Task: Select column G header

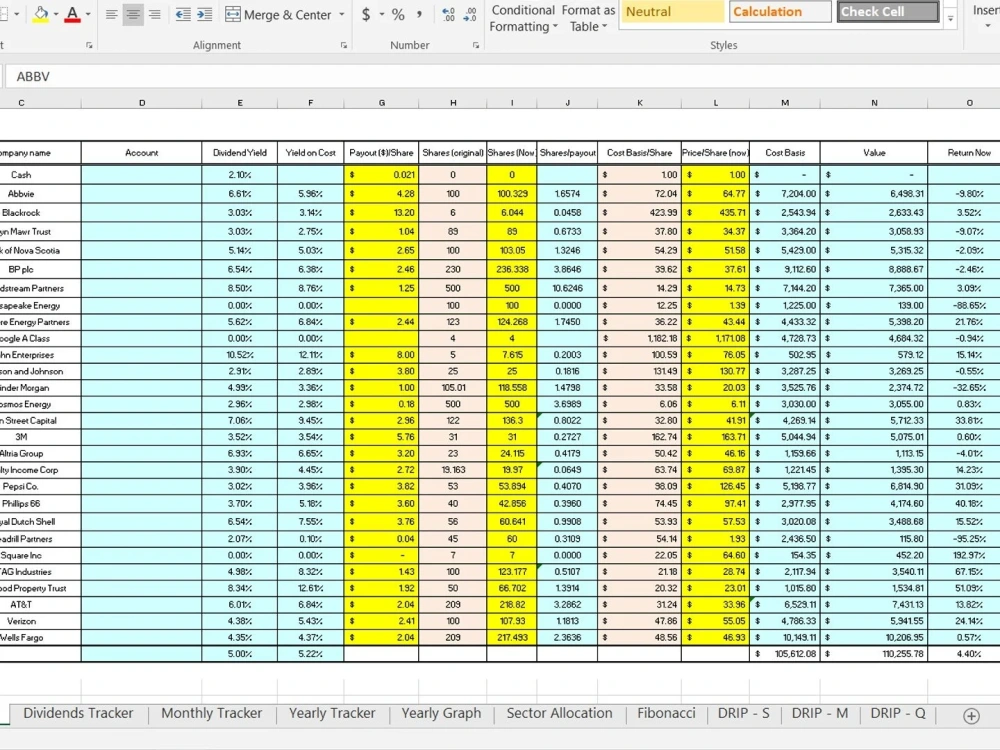Action: coord(381,103)
